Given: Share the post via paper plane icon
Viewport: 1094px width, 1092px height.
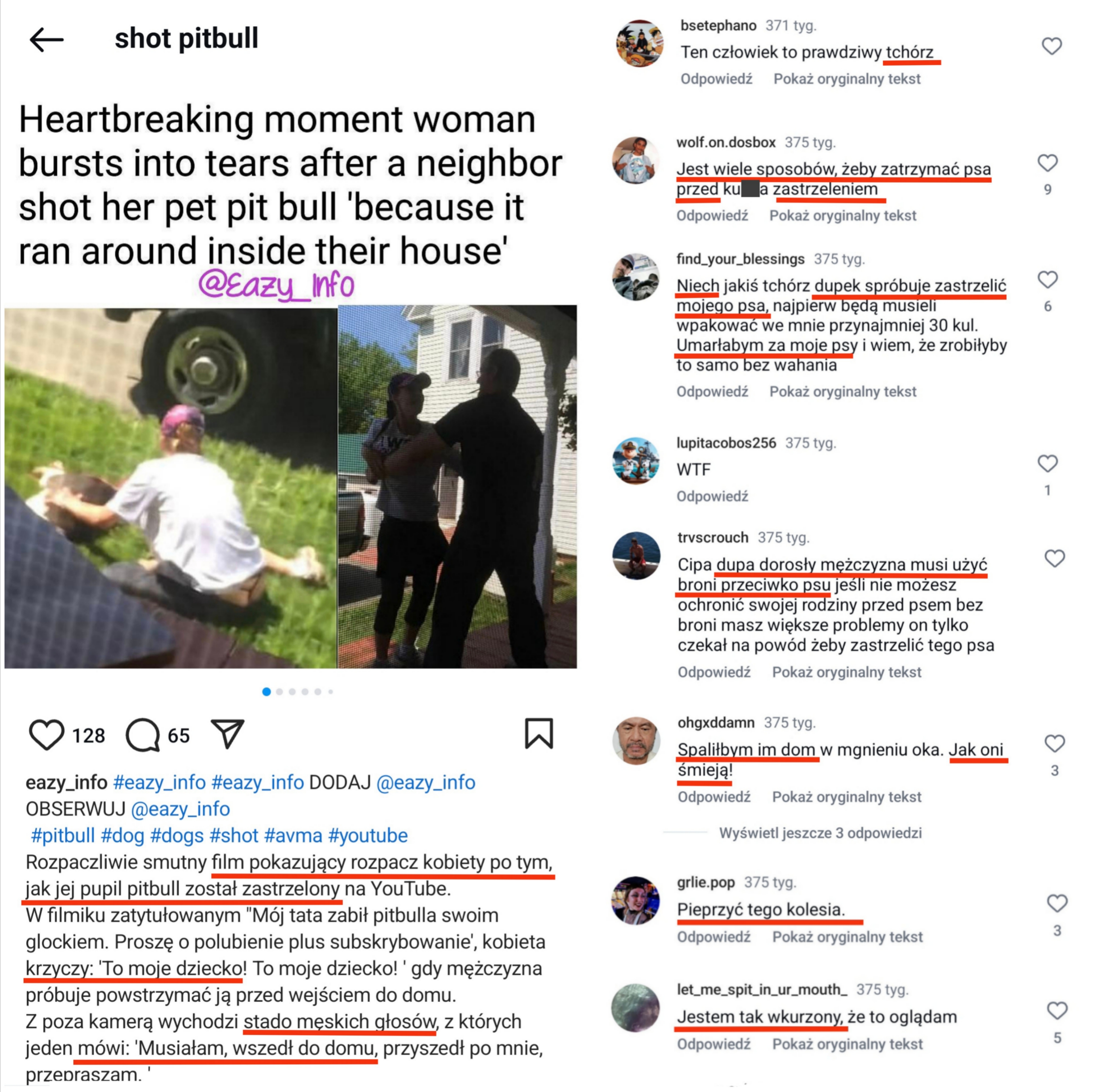Looking at the screenshot, I should coord(227,734).
